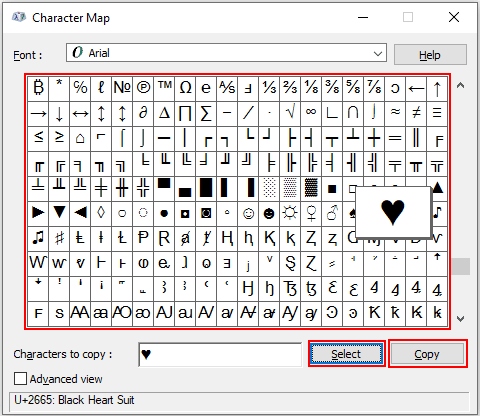This screenshot has height=416, width=480.
Task: Select the not-equal sign character
Action: (x=416, y=114)
